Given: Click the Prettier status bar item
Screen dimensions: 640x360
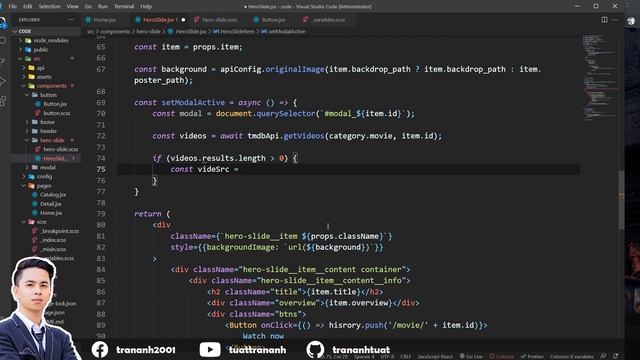Looking at the screenshot, I should tap(532, 356).
